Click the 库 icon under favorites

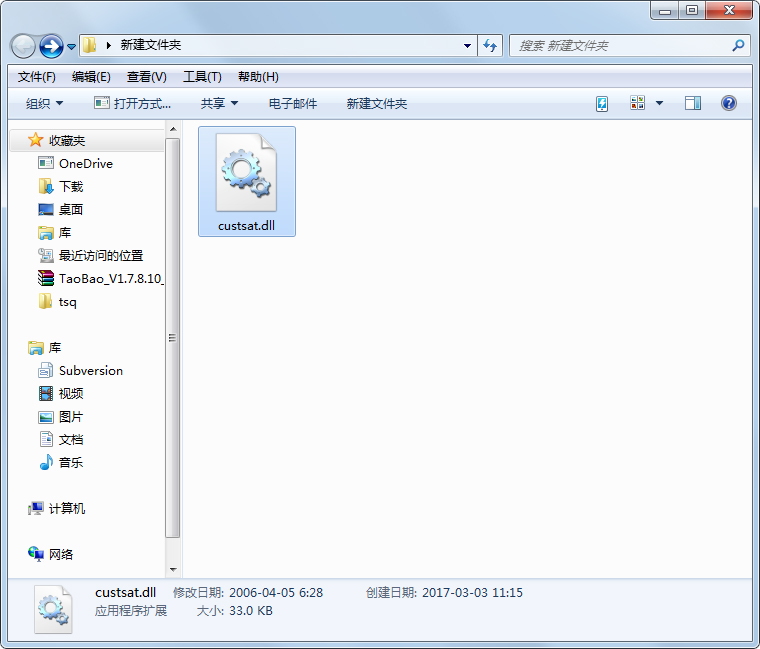[x=46, y=233]
